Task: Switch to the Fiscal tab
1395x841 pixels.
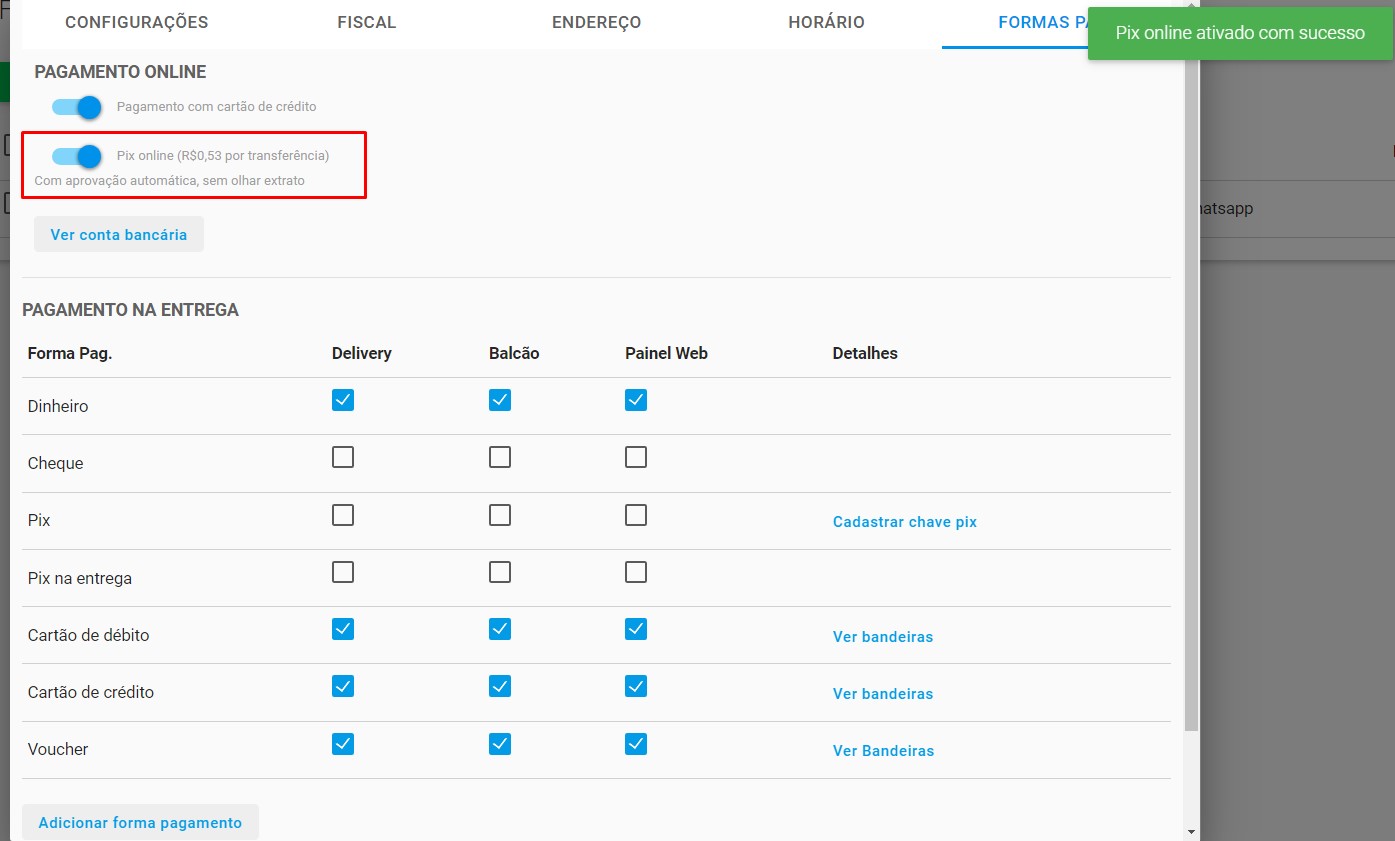Action: click(x=367, y=22)
